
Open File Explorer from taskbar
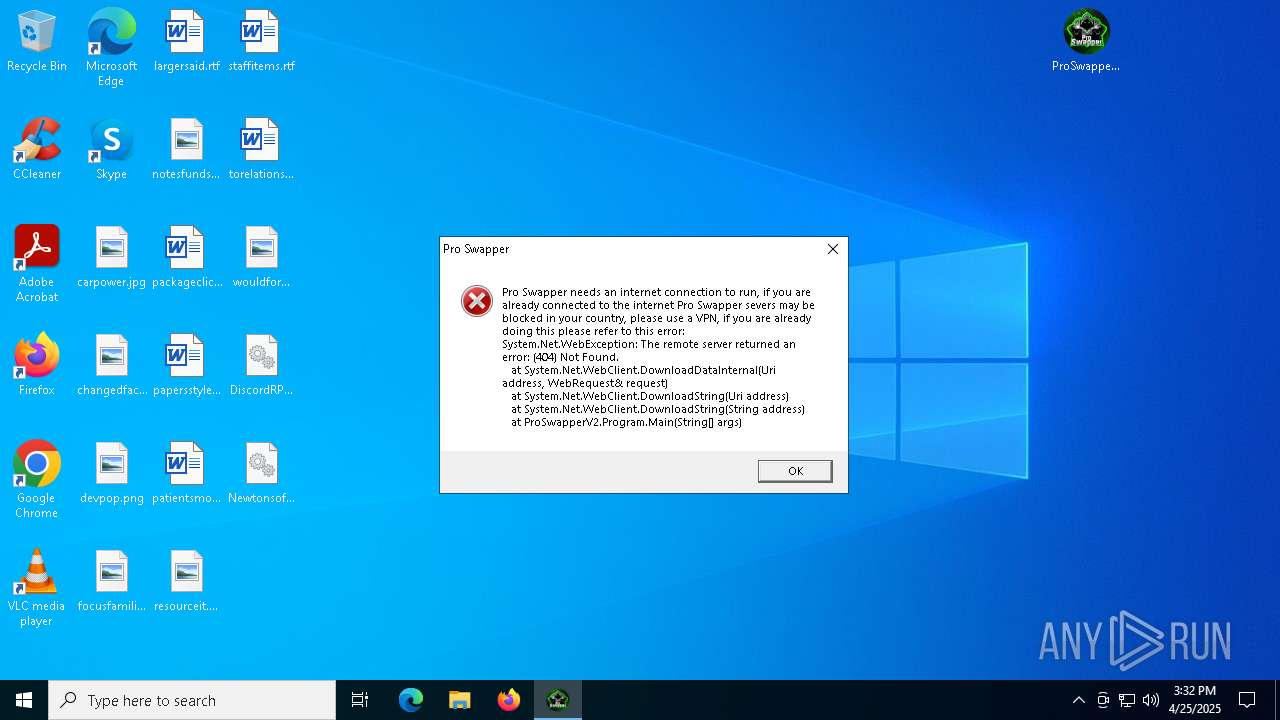[459, 700]
